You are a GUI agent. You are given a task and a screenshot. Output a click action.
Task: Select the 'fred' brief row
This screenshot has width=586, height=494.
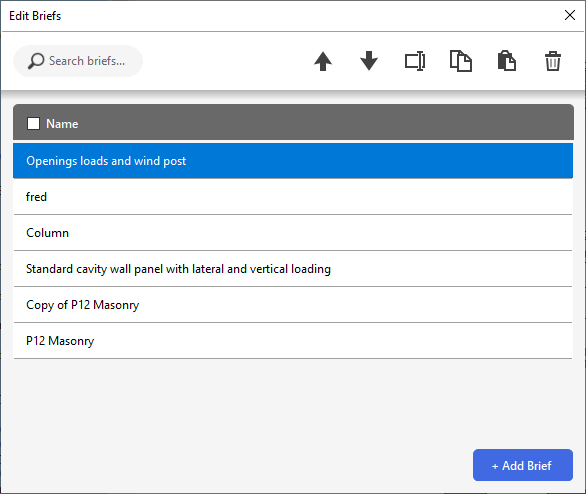pos(293,197)
